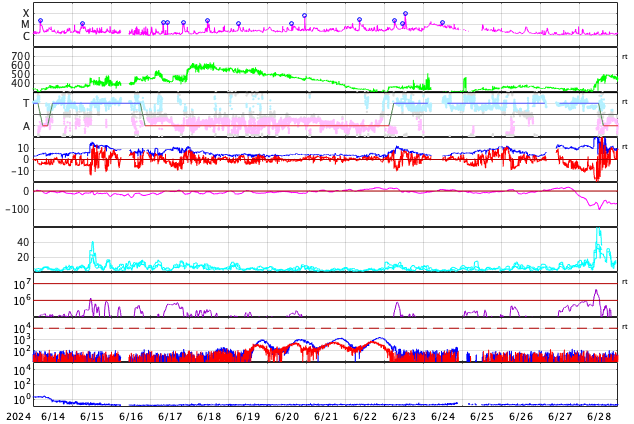
Task: Click the 10^3 tick label
Action: point(22,340)
